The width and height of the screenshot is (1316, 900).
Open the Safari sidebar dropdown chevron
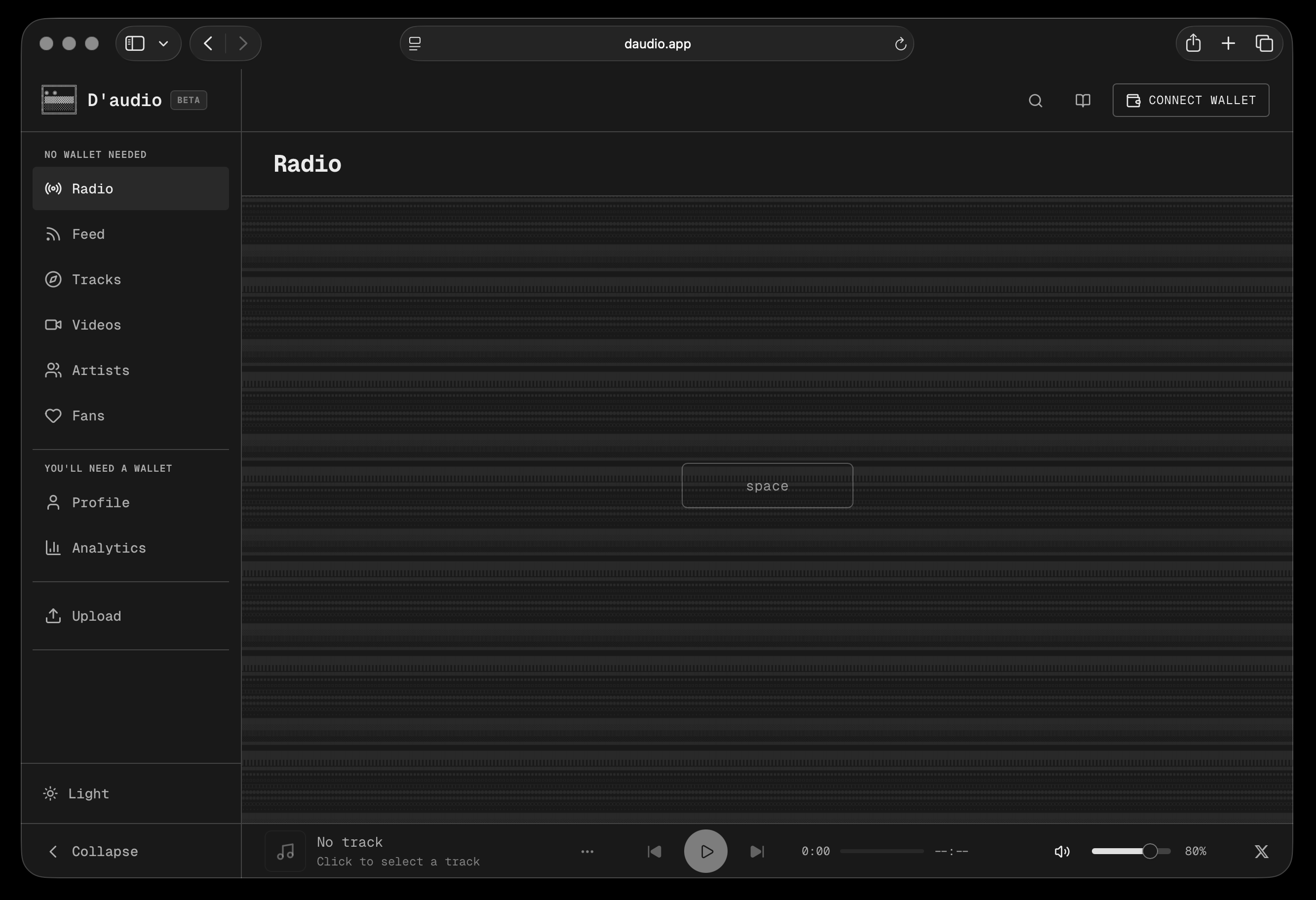164,43
